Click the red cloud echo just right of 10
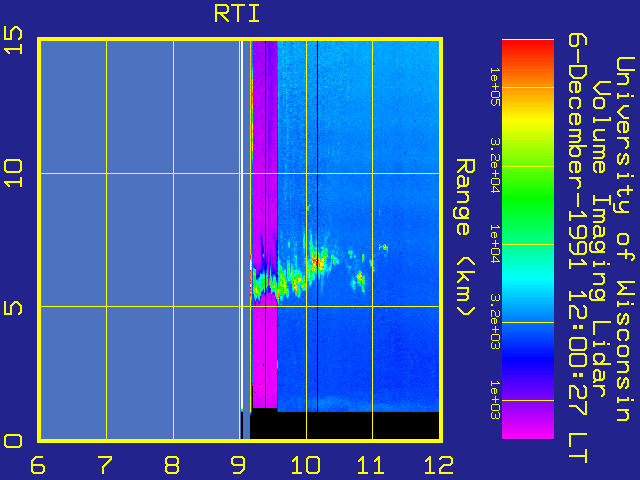640x480 pixels. 317,261
